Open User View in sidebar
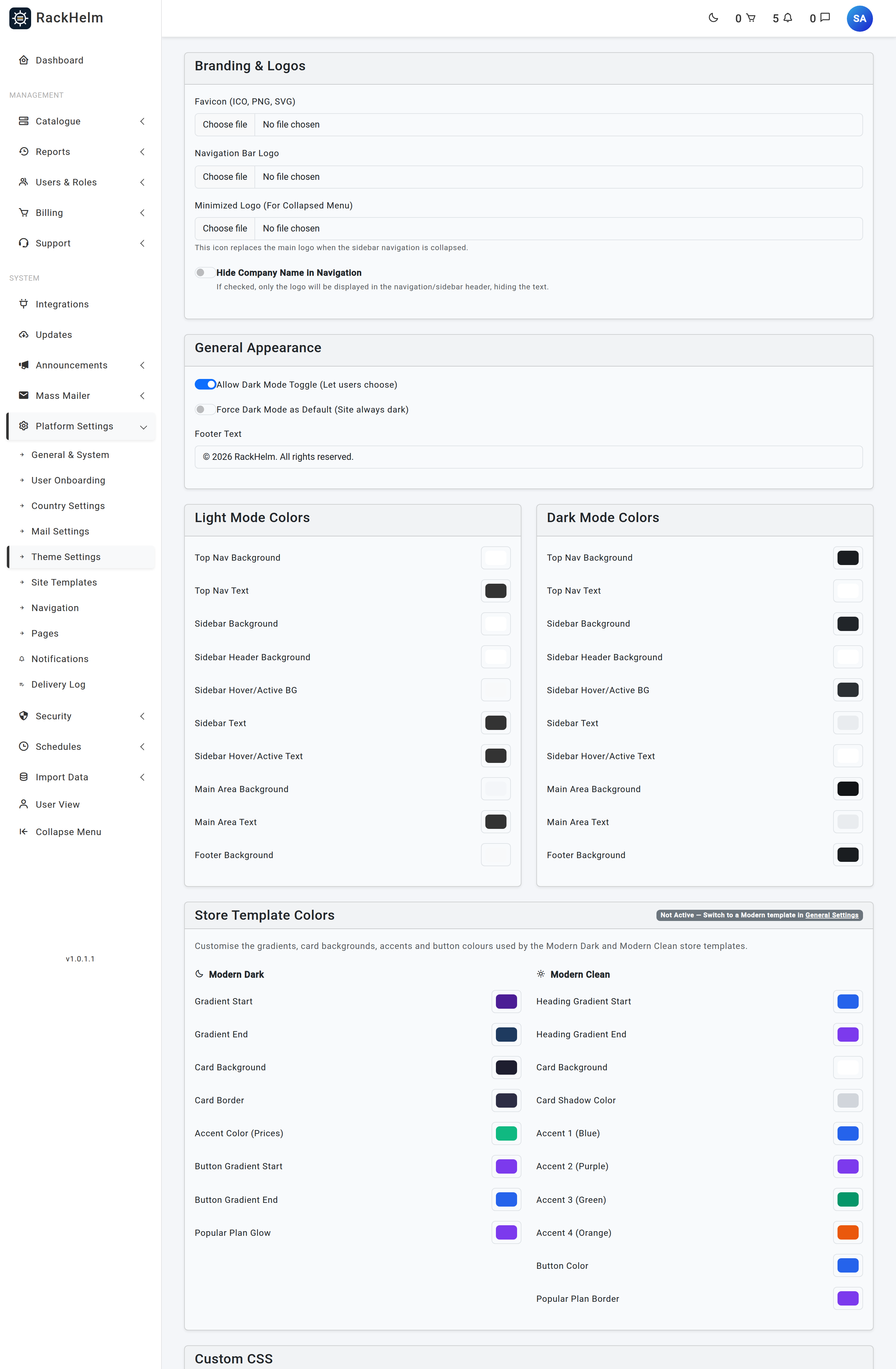Image resolution: width=896 pixels, height=1369 pixels. click(x=81, y=805)
